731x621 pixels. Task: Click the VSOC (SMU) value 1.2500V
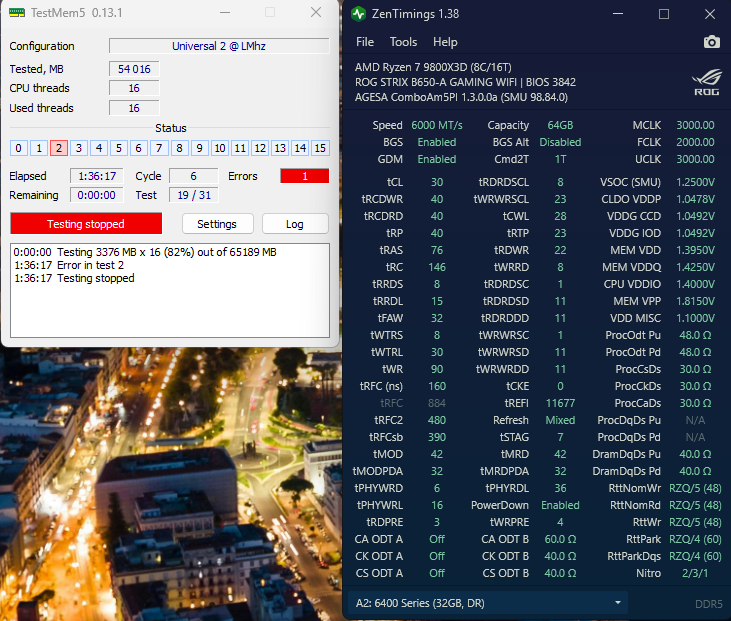(x=695, y=182)
